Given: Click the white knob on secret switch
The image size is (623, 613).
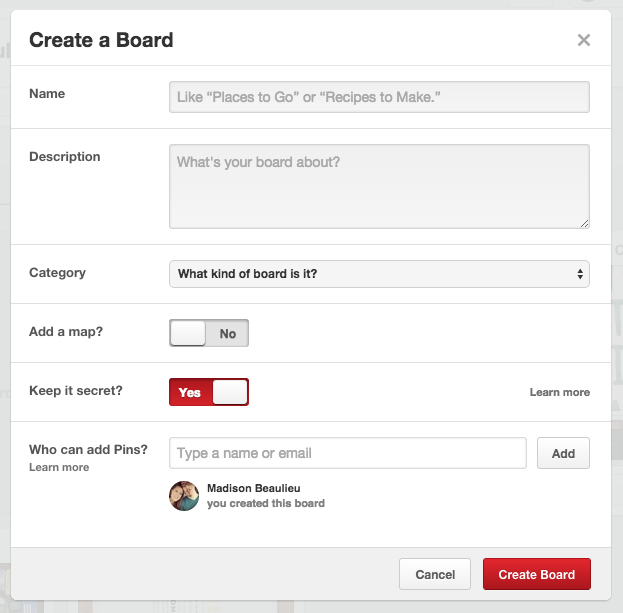Looking at the screenshot, I should point(230,392).
